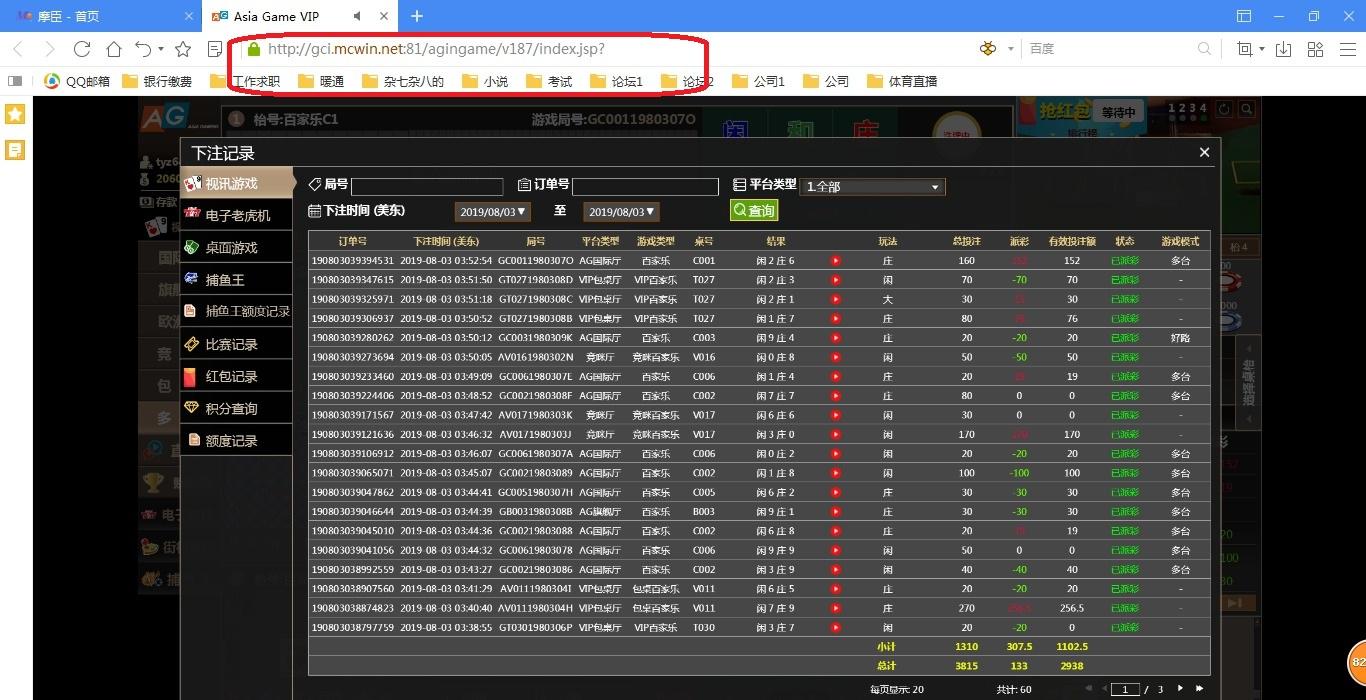
Task: Jump to the last page of records
Action: tap(1199, 689)
